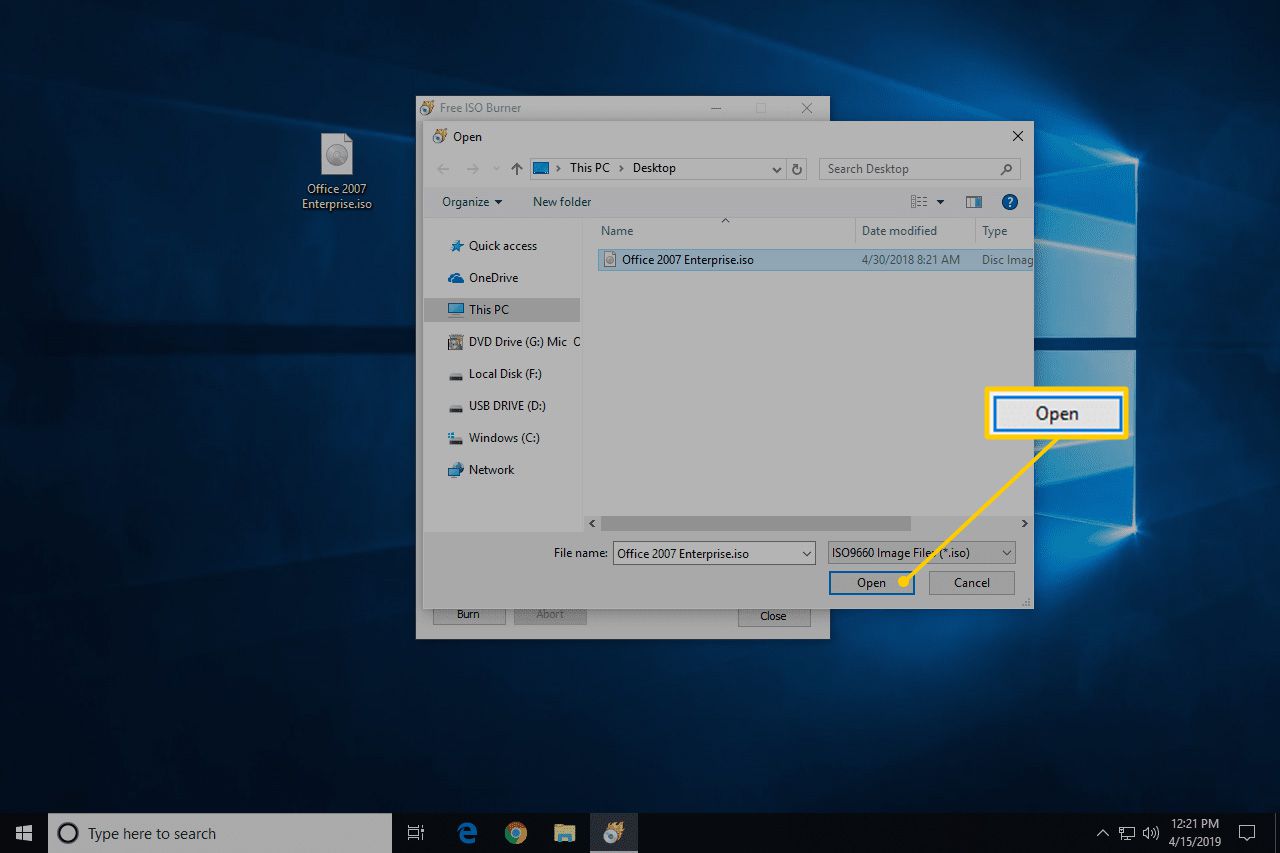Click the volume icon in system tray
The image size is (1280, 853).
[x=1150, y=833]
